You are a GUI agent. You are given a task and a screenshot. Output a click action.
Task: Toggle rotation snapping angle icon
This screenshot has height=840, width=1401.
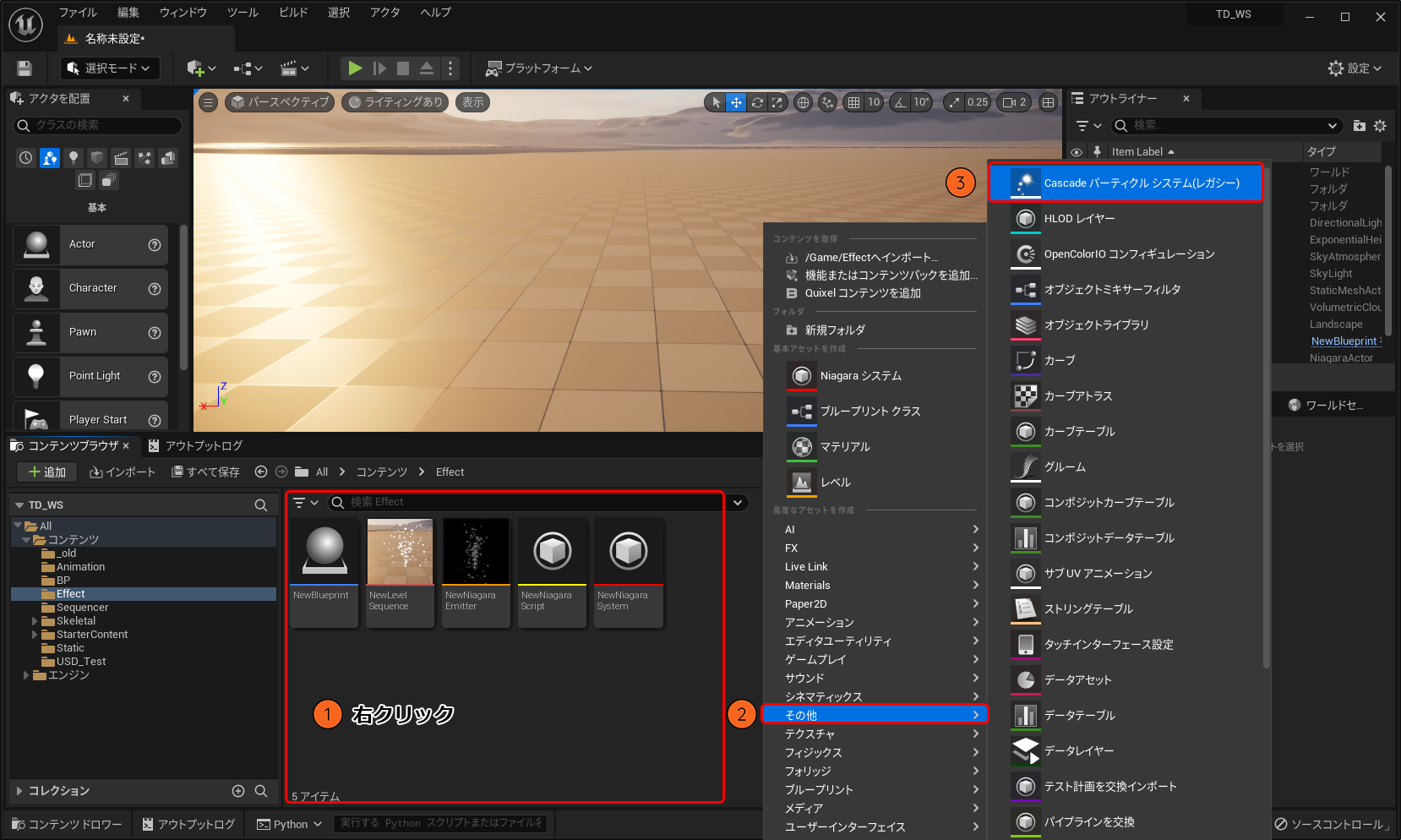901,102
